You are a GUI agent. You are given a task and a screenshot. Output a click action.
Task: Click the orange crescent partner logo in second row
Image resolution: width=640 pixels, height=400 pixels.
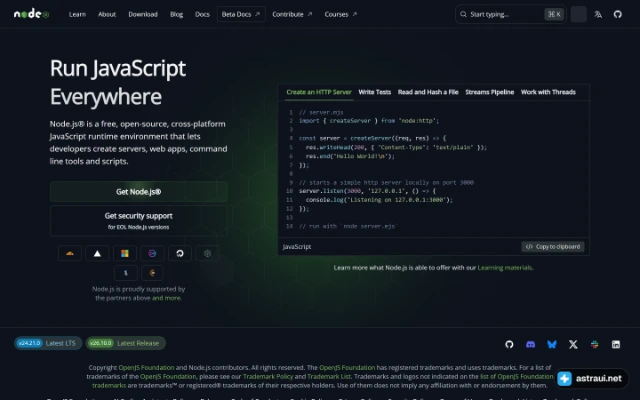tap(152, 273)
